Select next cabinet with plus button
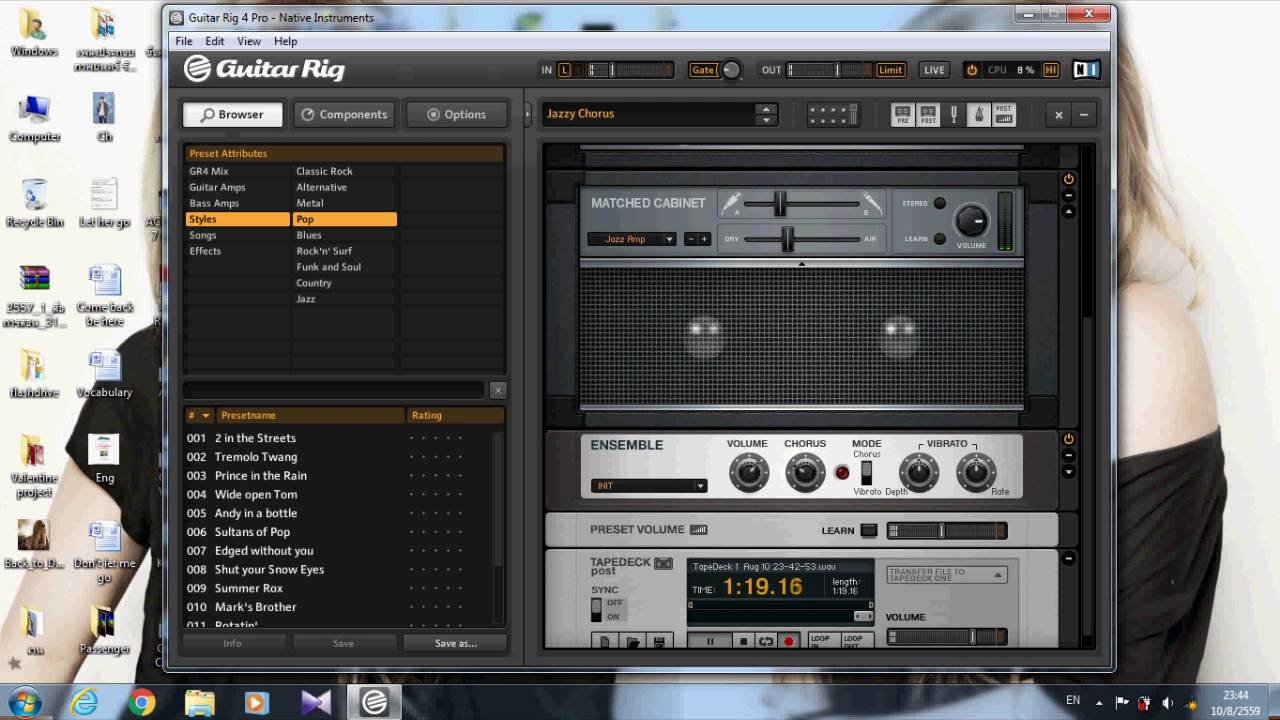1280x720 pixels. click(704, 239)
